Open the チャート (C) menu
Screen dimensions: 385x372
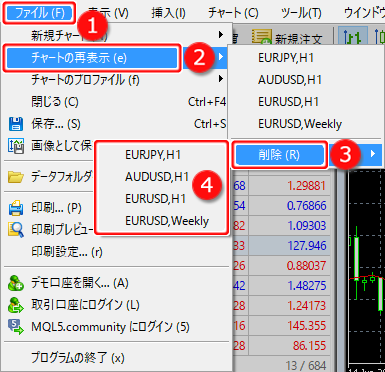(233, 14)
